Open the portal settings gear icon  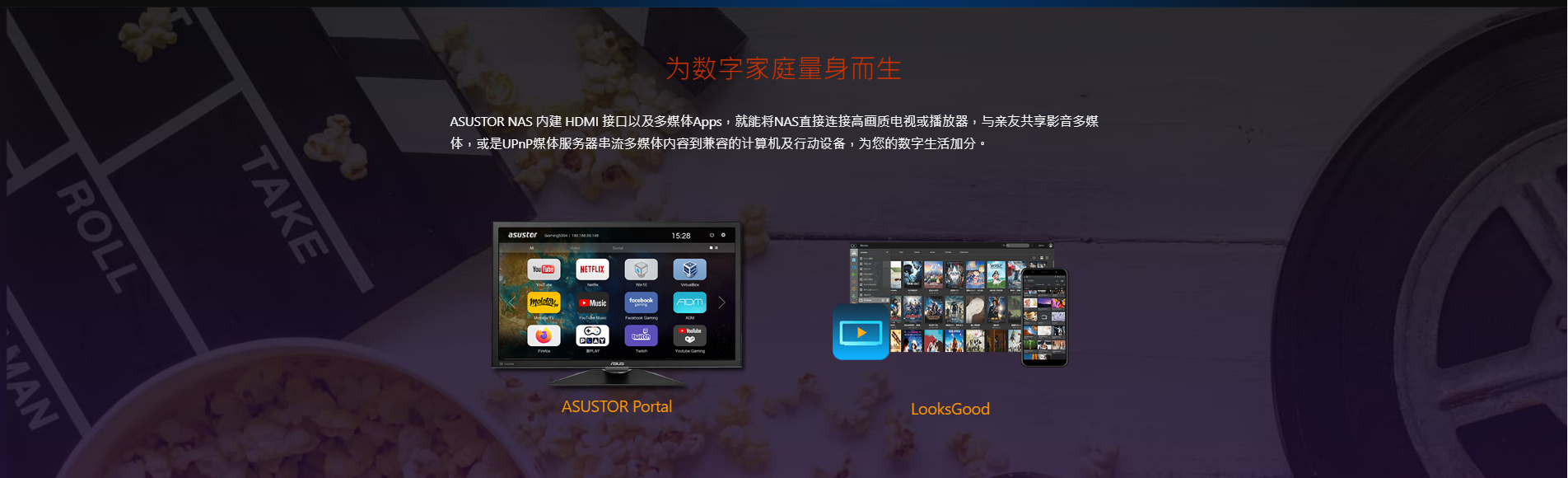point(723,235)
